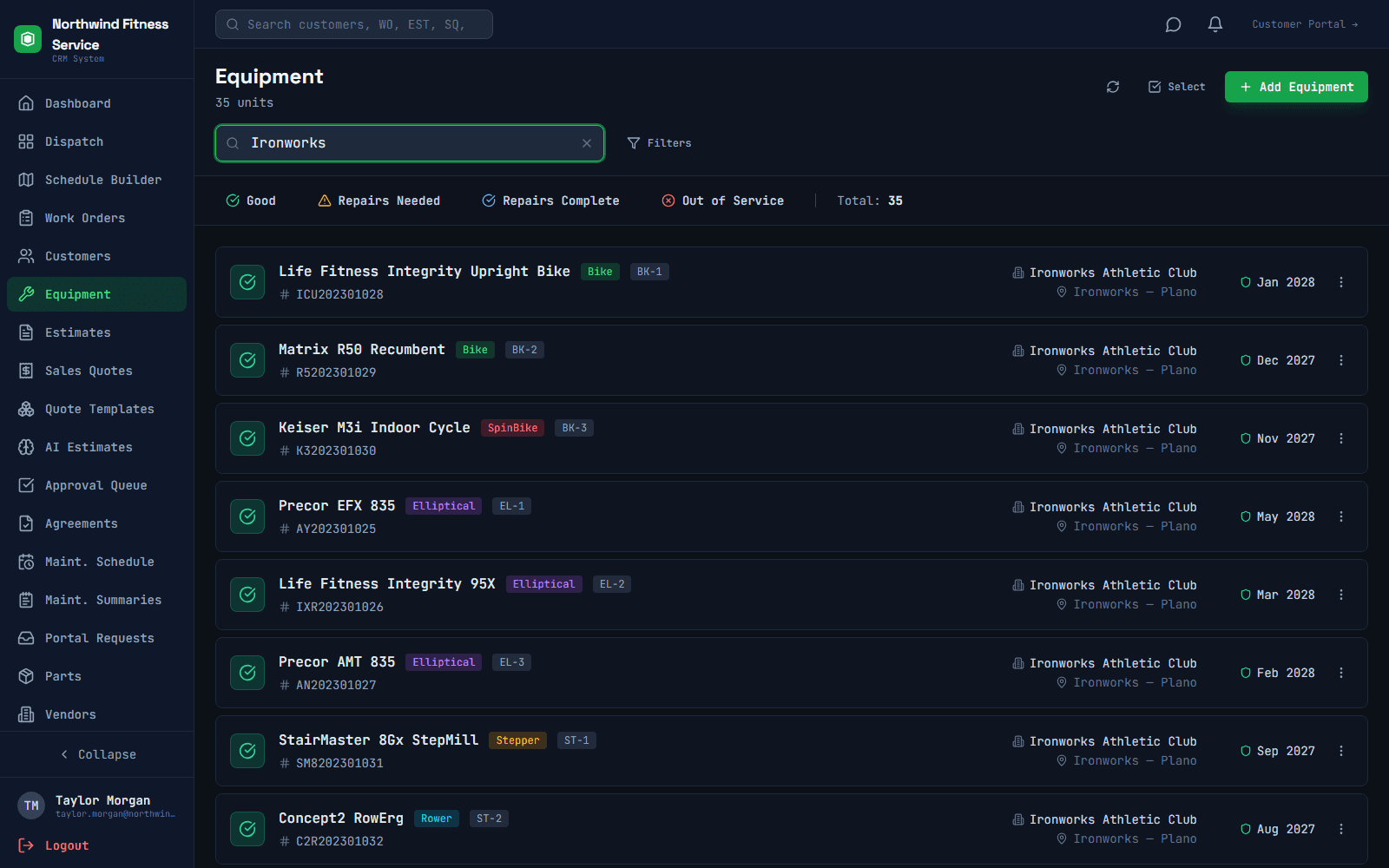
Task: Open options menu for Matrix R50 Recumbent
Action: point(1341,360)
